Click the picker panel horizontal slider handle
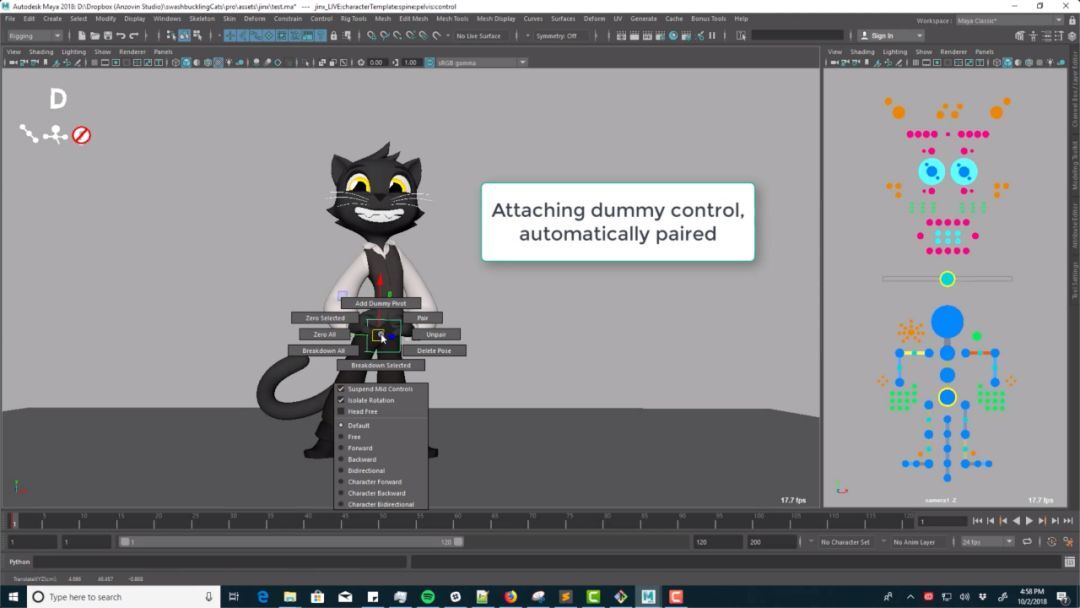 (x=947, y=279)
